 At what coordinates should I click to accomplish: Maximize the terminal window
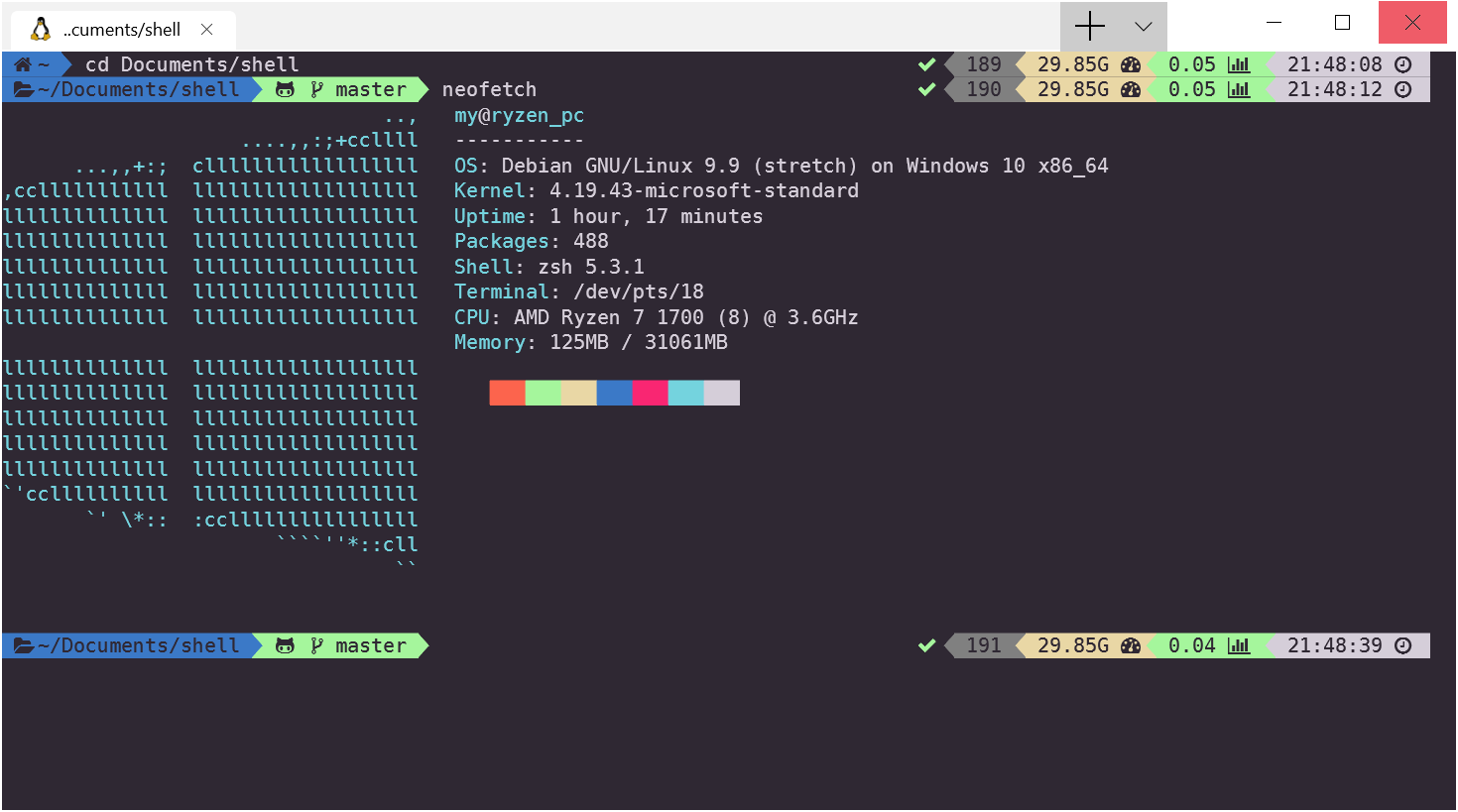pyautogui.click(x=1343, y=22)
